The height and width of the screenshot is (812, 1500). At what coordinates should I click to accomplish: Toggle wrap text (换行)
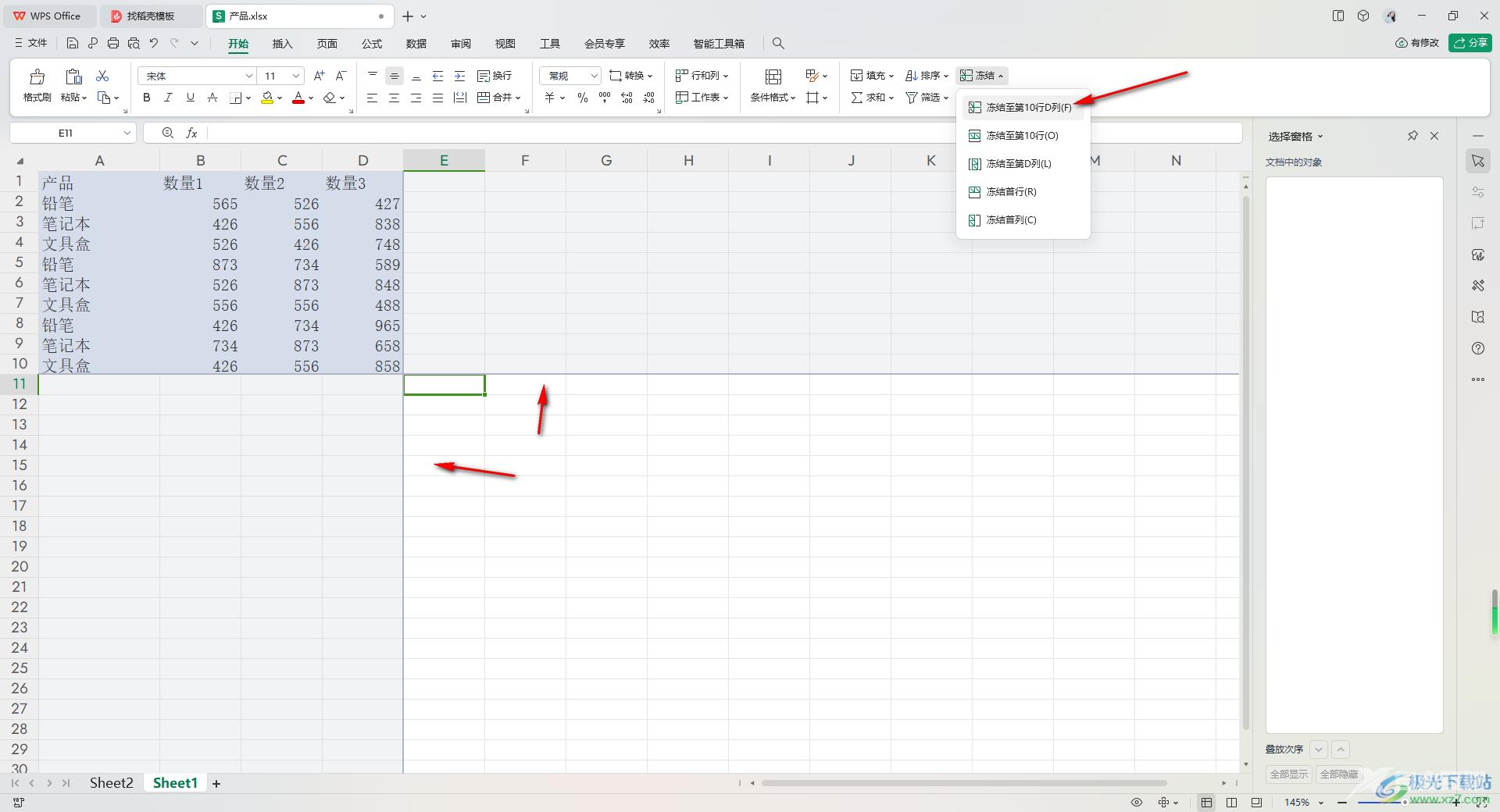click(x=495, y=76)
